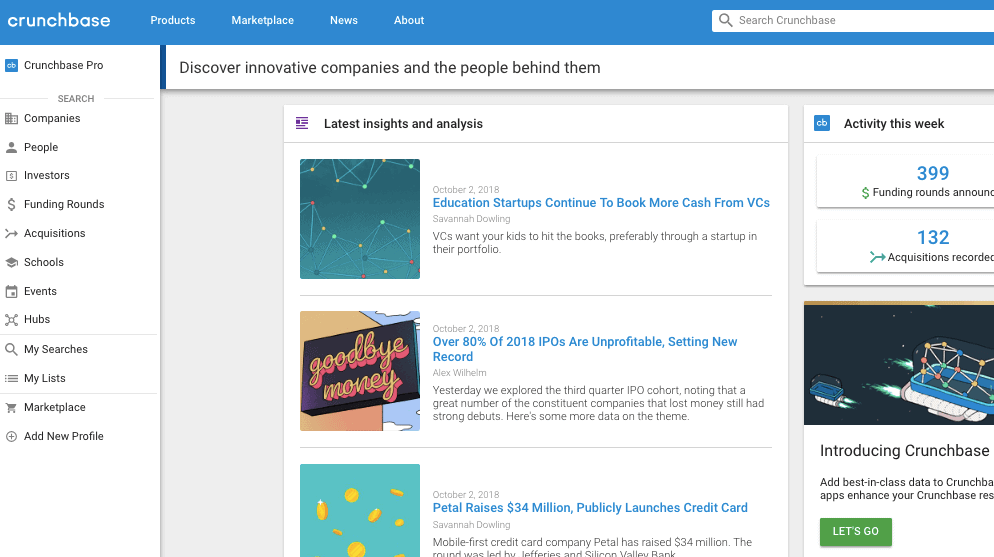Click the Add New Profile plus icon

pyautogui.click(x=11, y=437)
